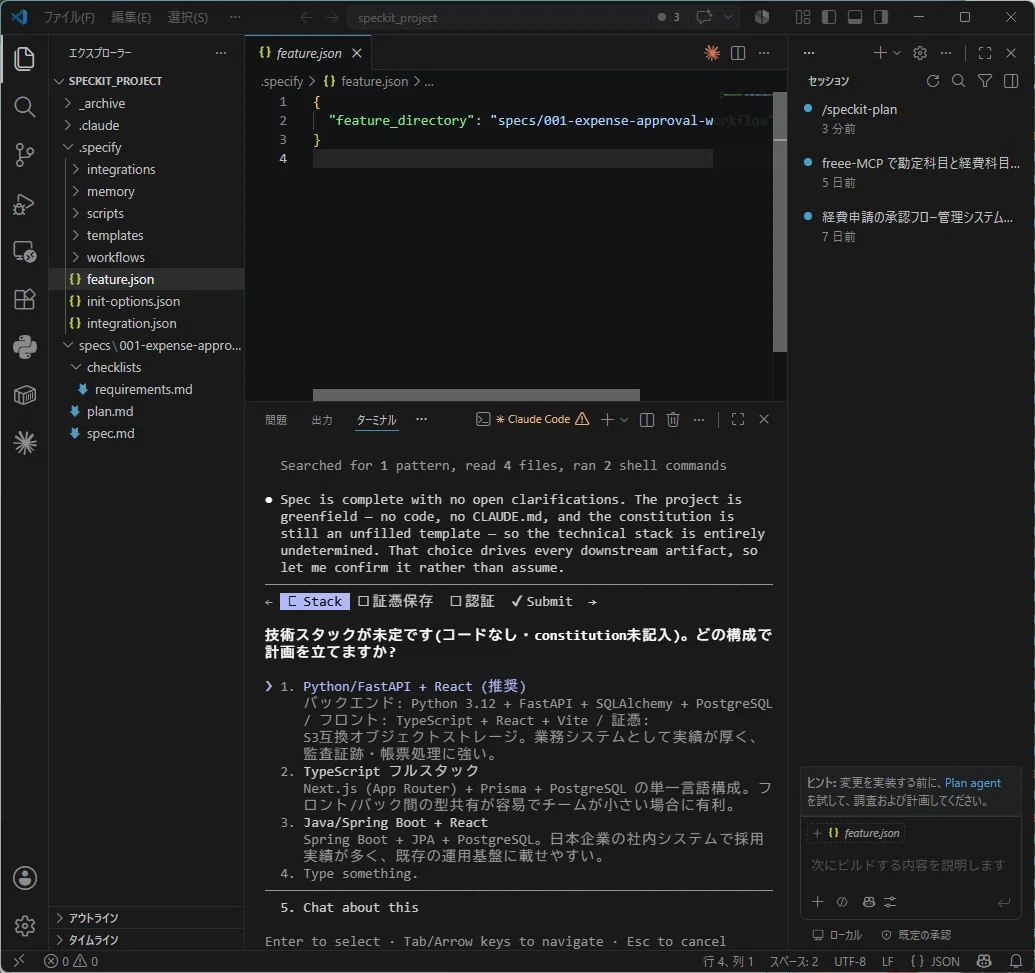Open terminal launch profile dropdown arrow
The height and width of the screenshot is (973, 1035).
coord(624,420)
